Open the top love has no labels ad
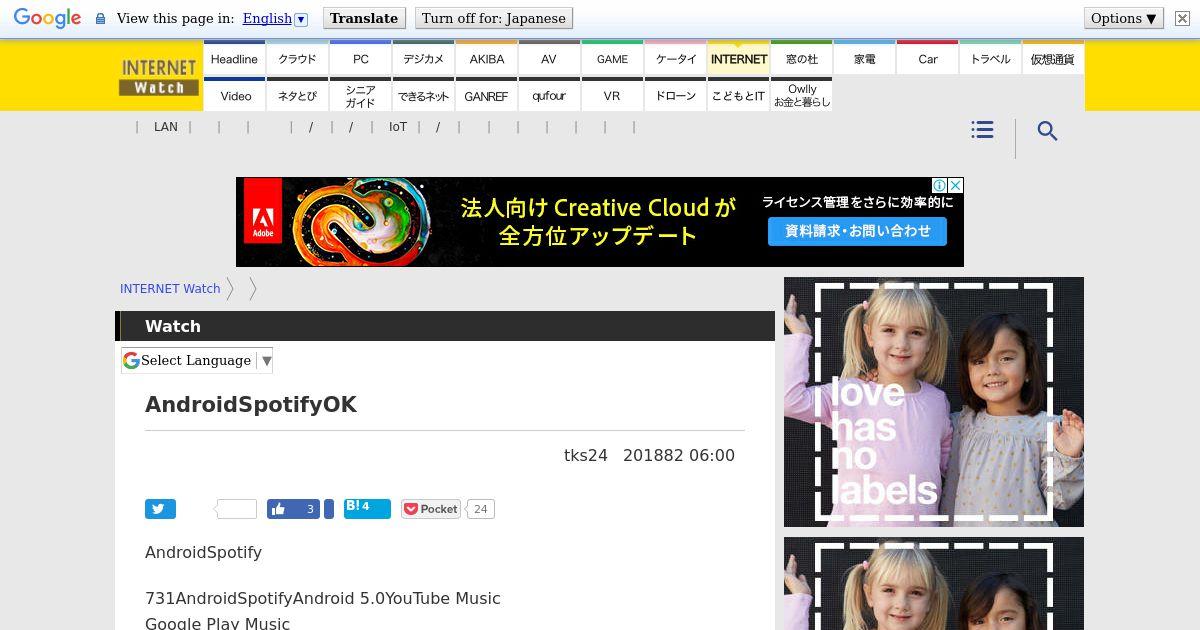The image size is (1200, 630). (x=934, y=402)
